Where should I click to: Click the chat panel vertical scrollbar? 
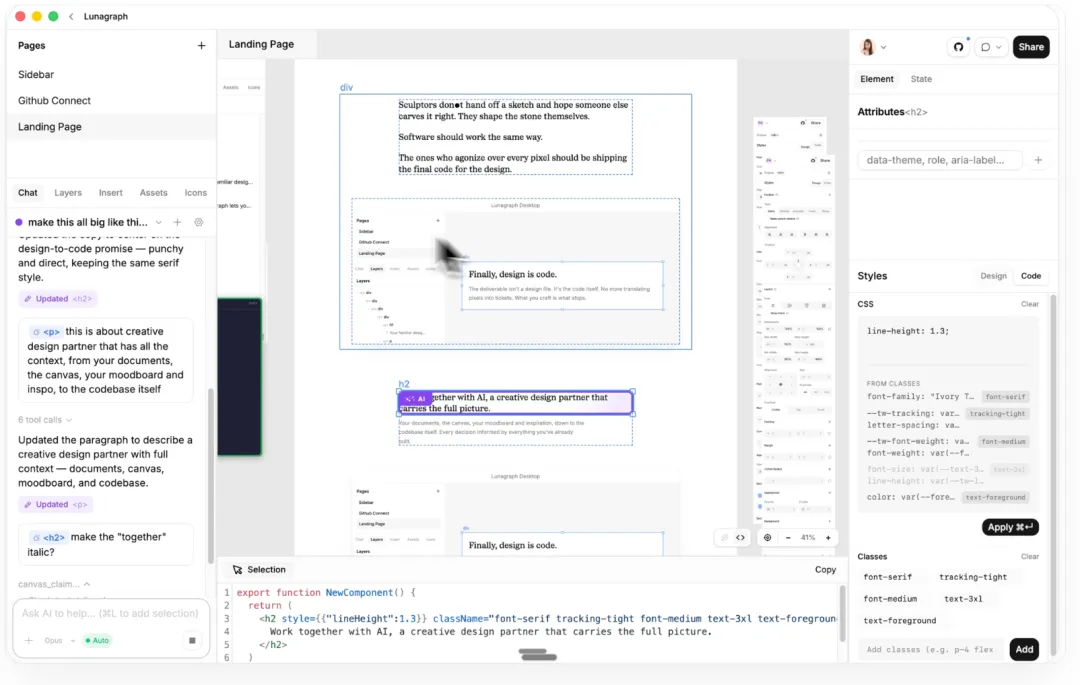[x=210, y=475]
